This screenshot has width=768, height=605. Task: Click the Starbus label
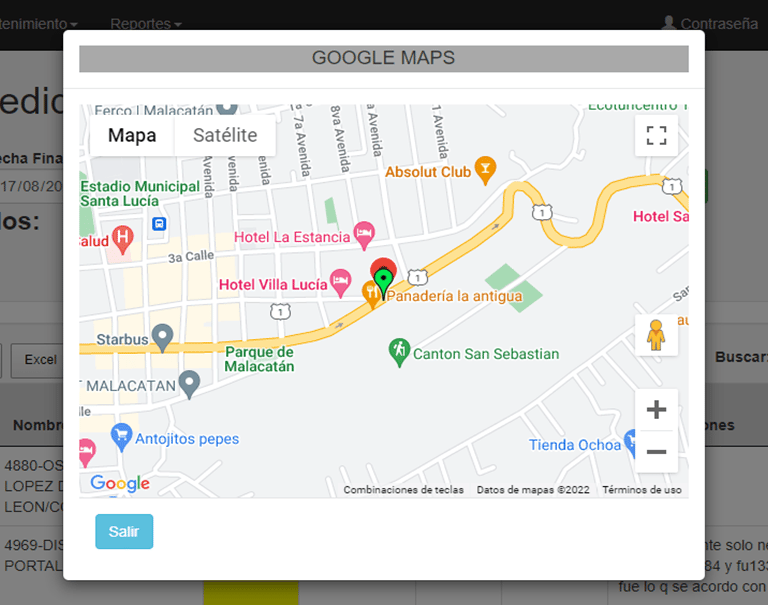click(122, 339)
